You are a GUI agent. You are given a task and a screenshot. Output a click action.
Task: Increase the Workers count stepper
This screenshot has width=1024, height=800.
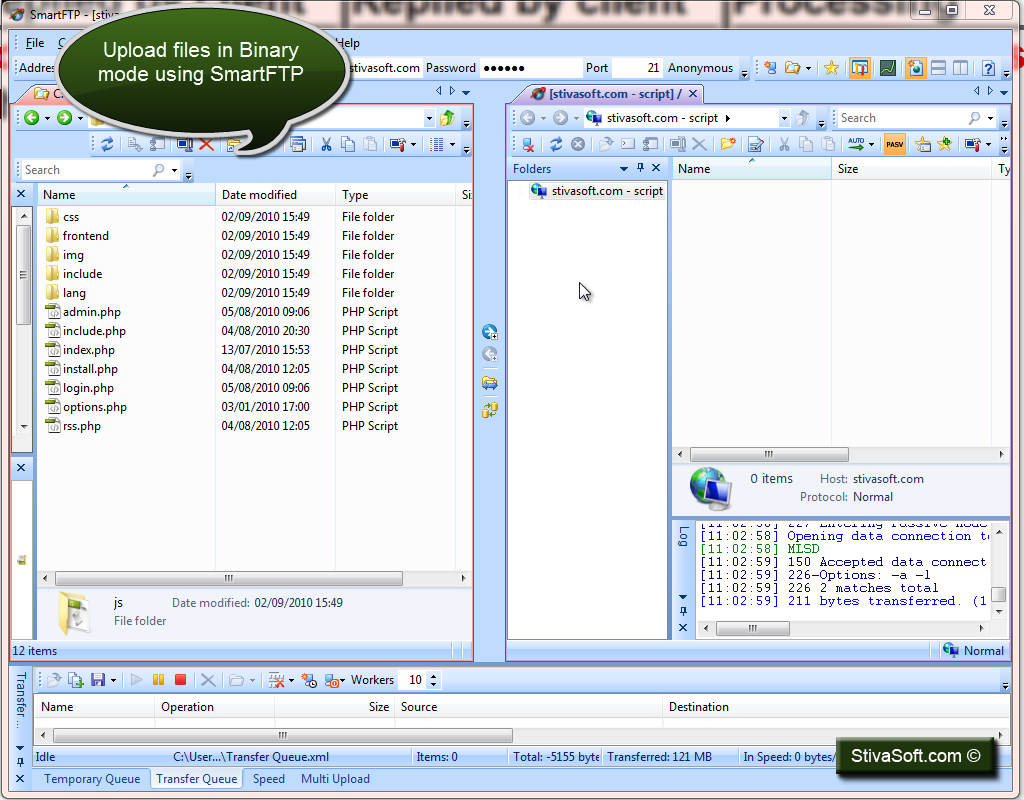click(434, 675)
